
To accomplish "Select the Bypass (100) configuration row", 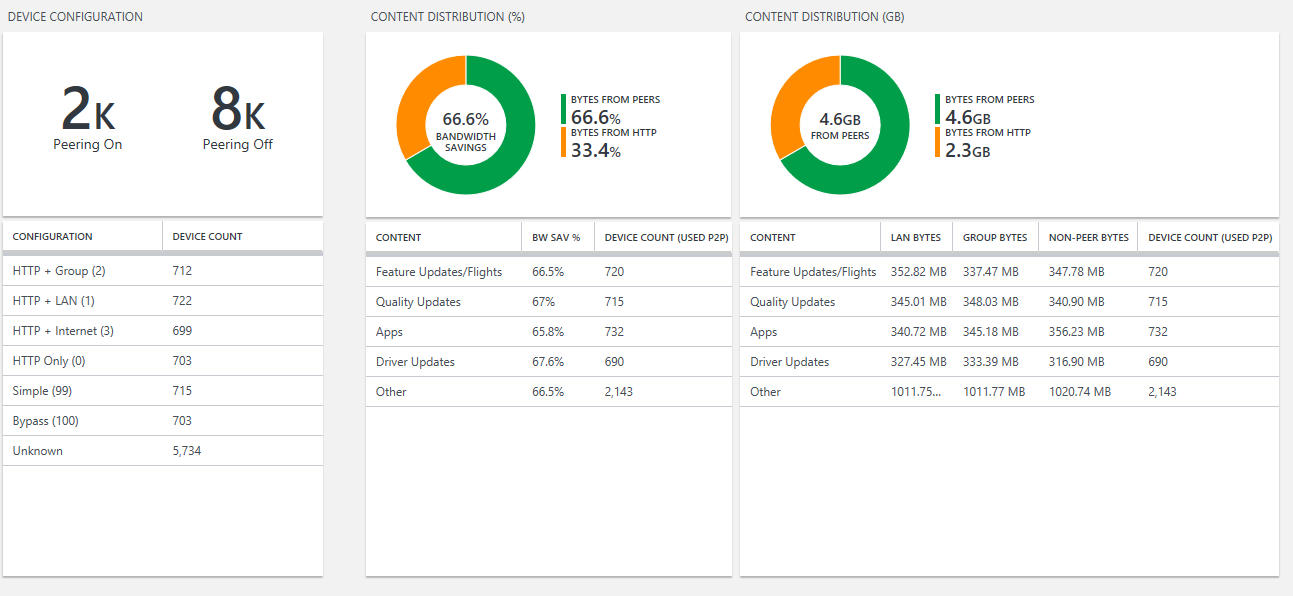I will (x=162, y=421).
